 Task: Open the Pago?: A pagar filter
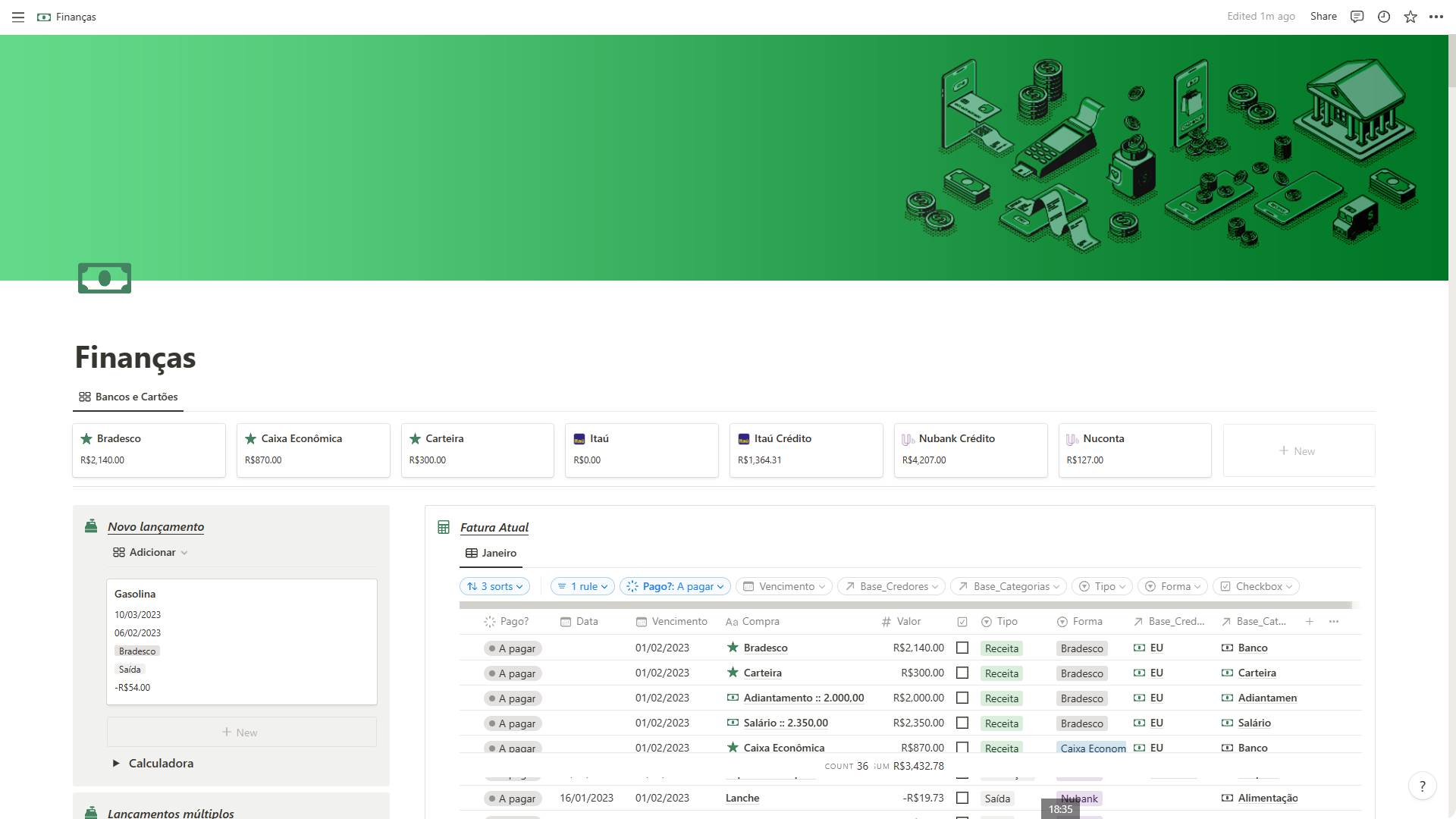click(x=675, y=586)
